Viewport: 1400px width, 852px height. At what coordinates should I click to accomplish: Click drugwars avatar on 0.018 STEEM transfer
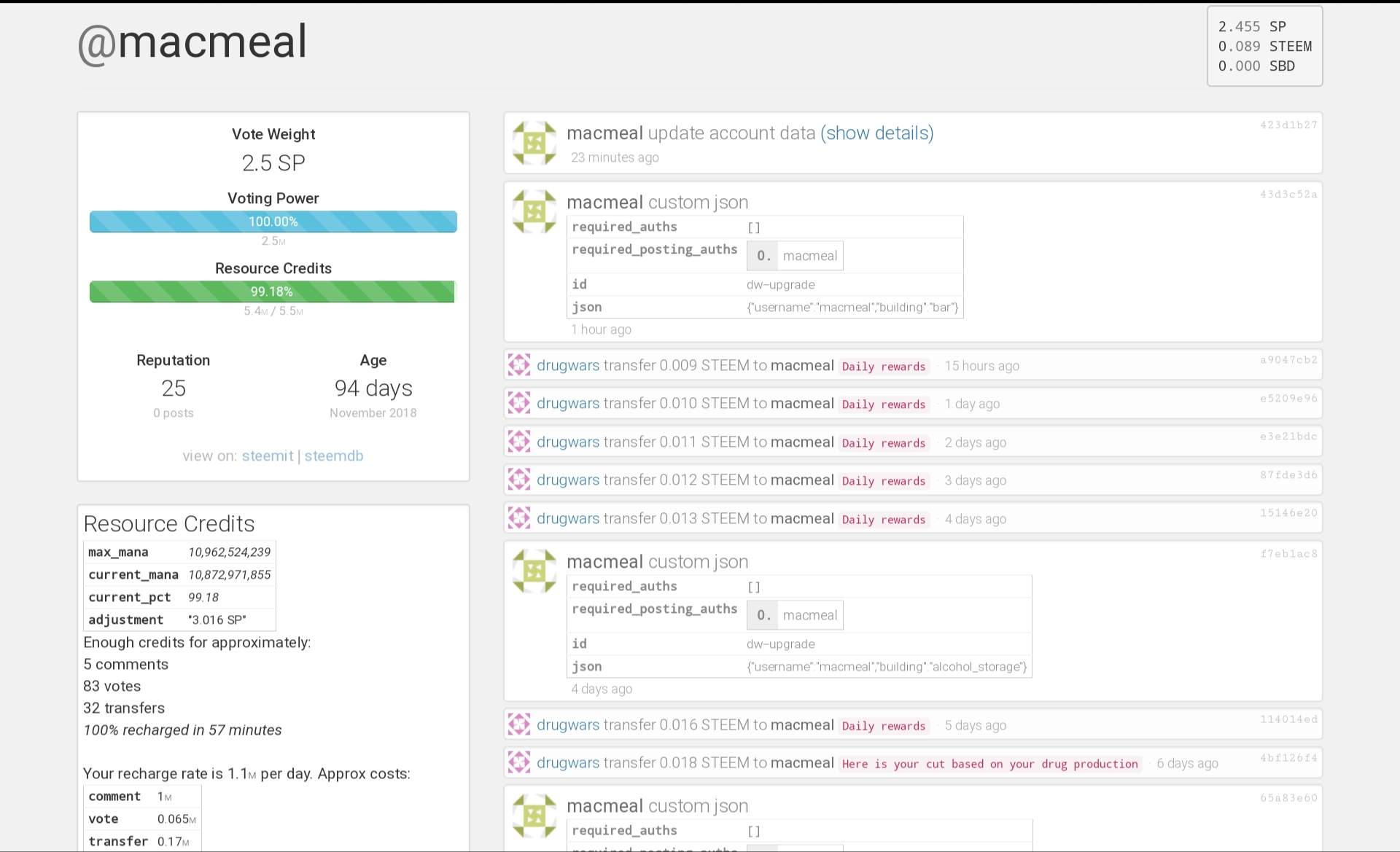pyautogui.click(x=519, y=762)
